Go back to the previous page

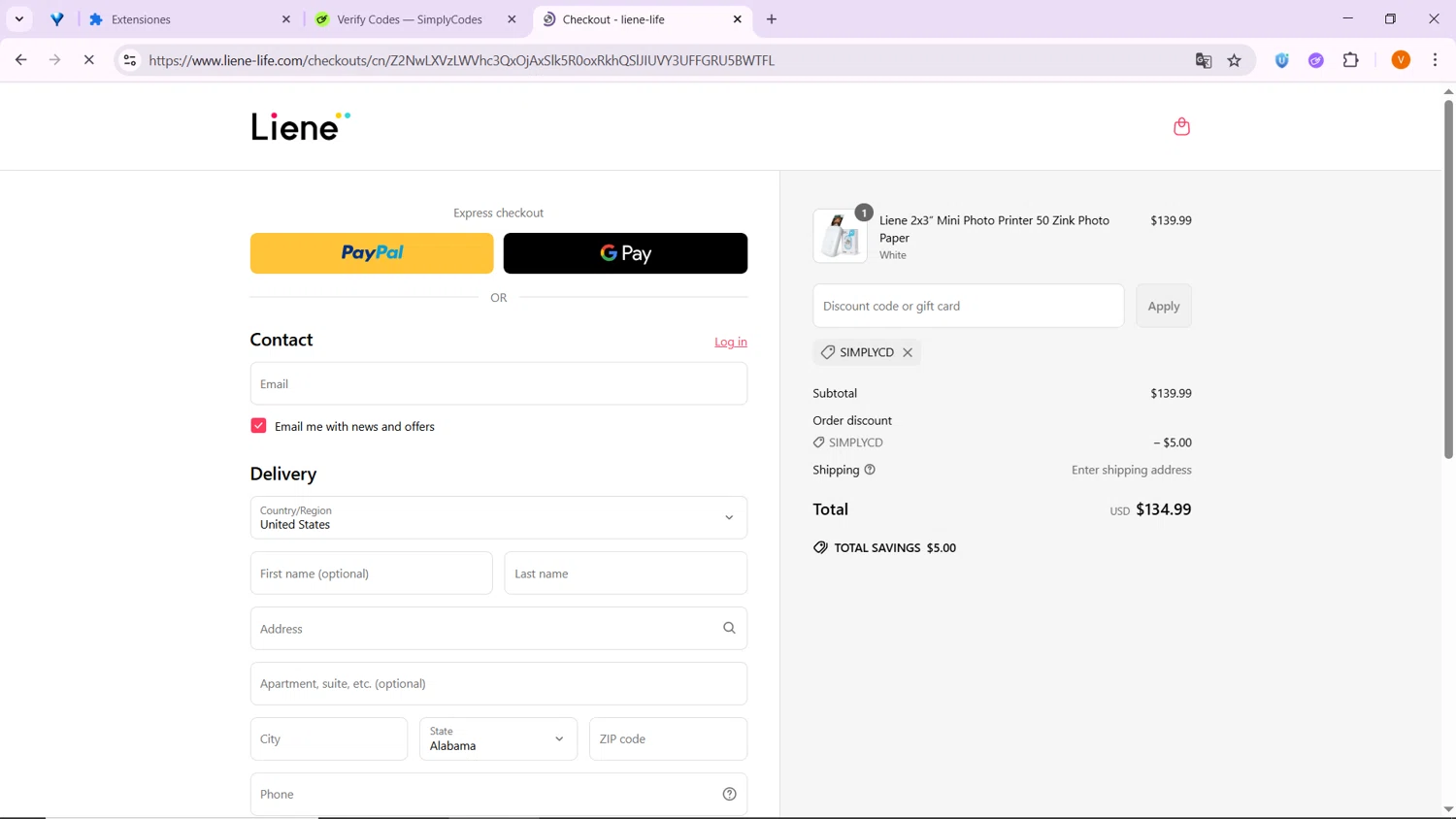(x=21, y=60)
